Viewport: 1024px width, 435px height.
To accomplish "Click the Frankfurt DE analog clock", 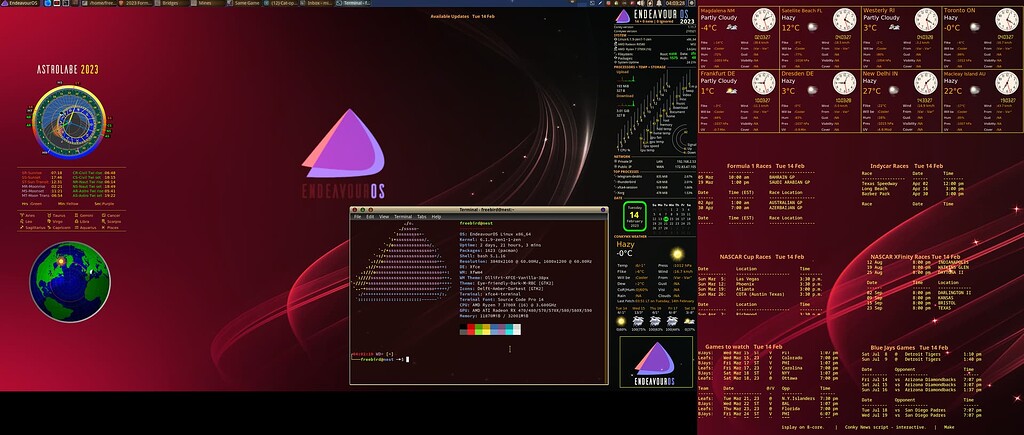I will (x=763, y=83).
